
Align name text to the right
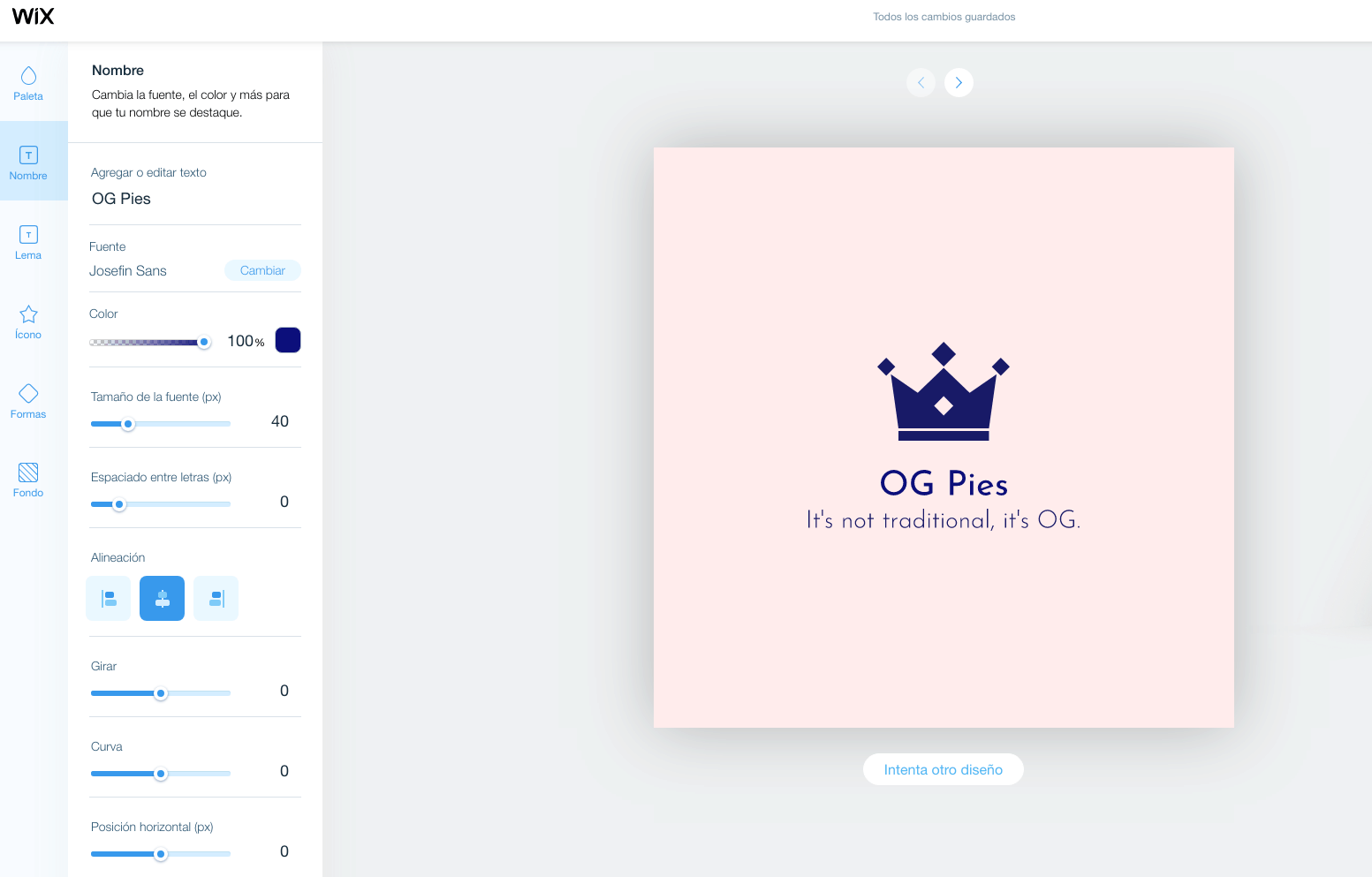click(216, 598)
